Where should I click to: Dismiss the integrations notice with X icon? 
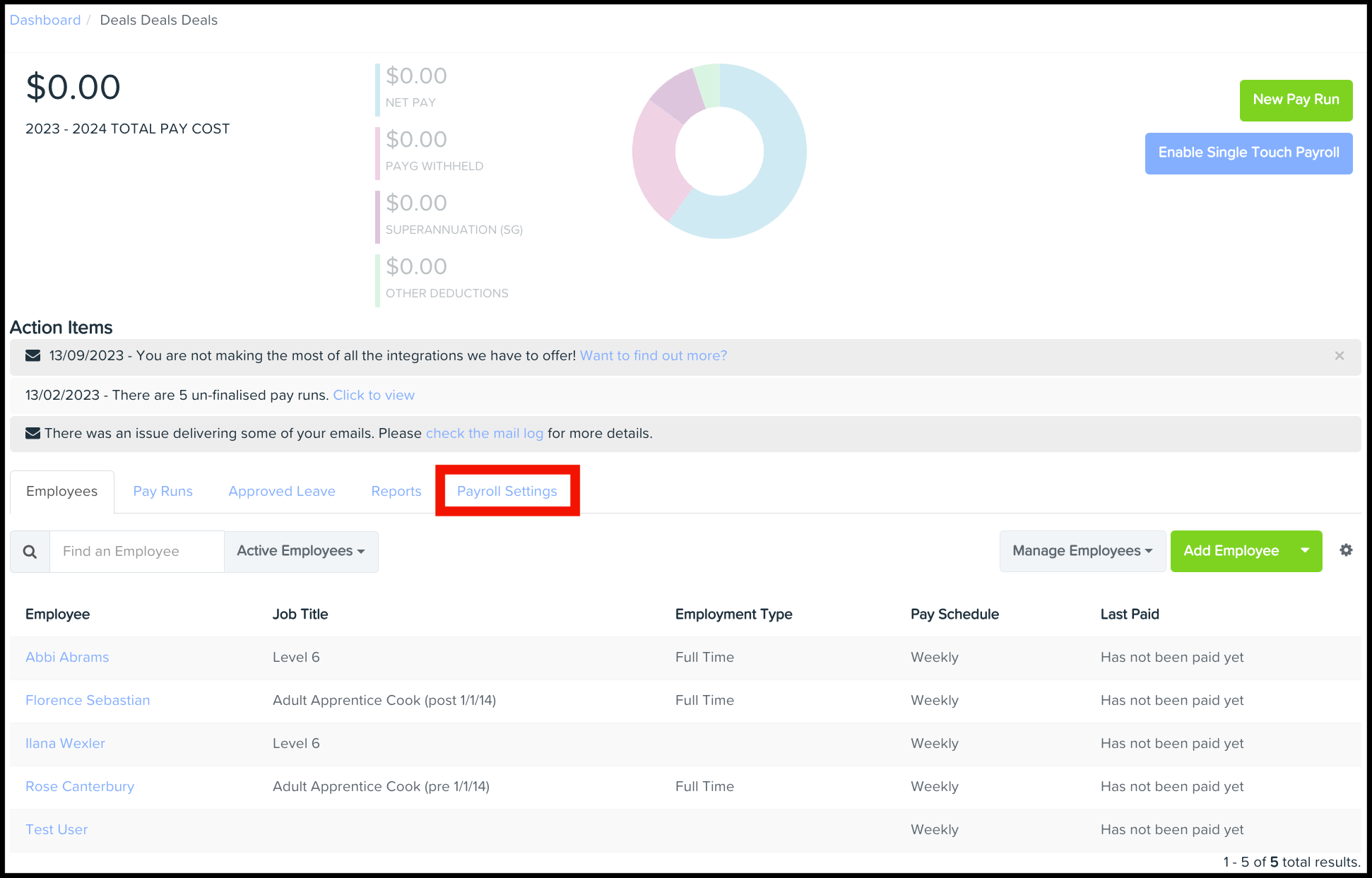tap(1339, 356)
